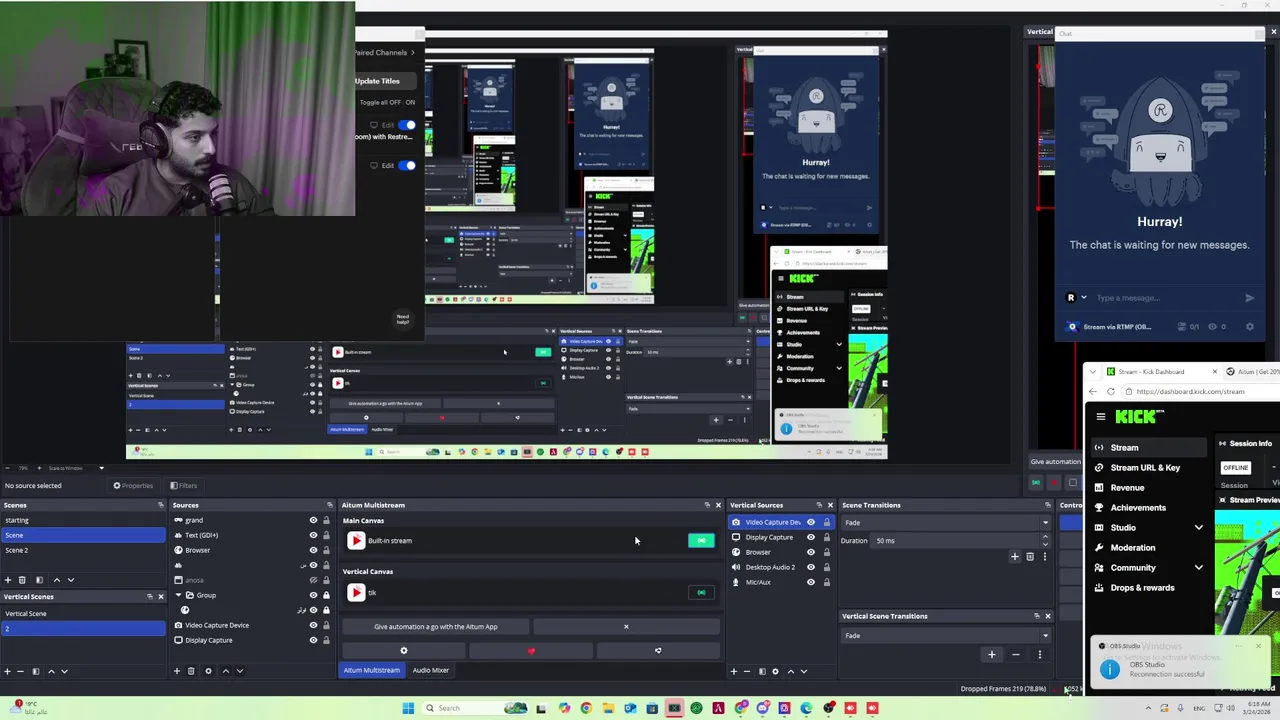Hide the grand source

pos(313,520)
